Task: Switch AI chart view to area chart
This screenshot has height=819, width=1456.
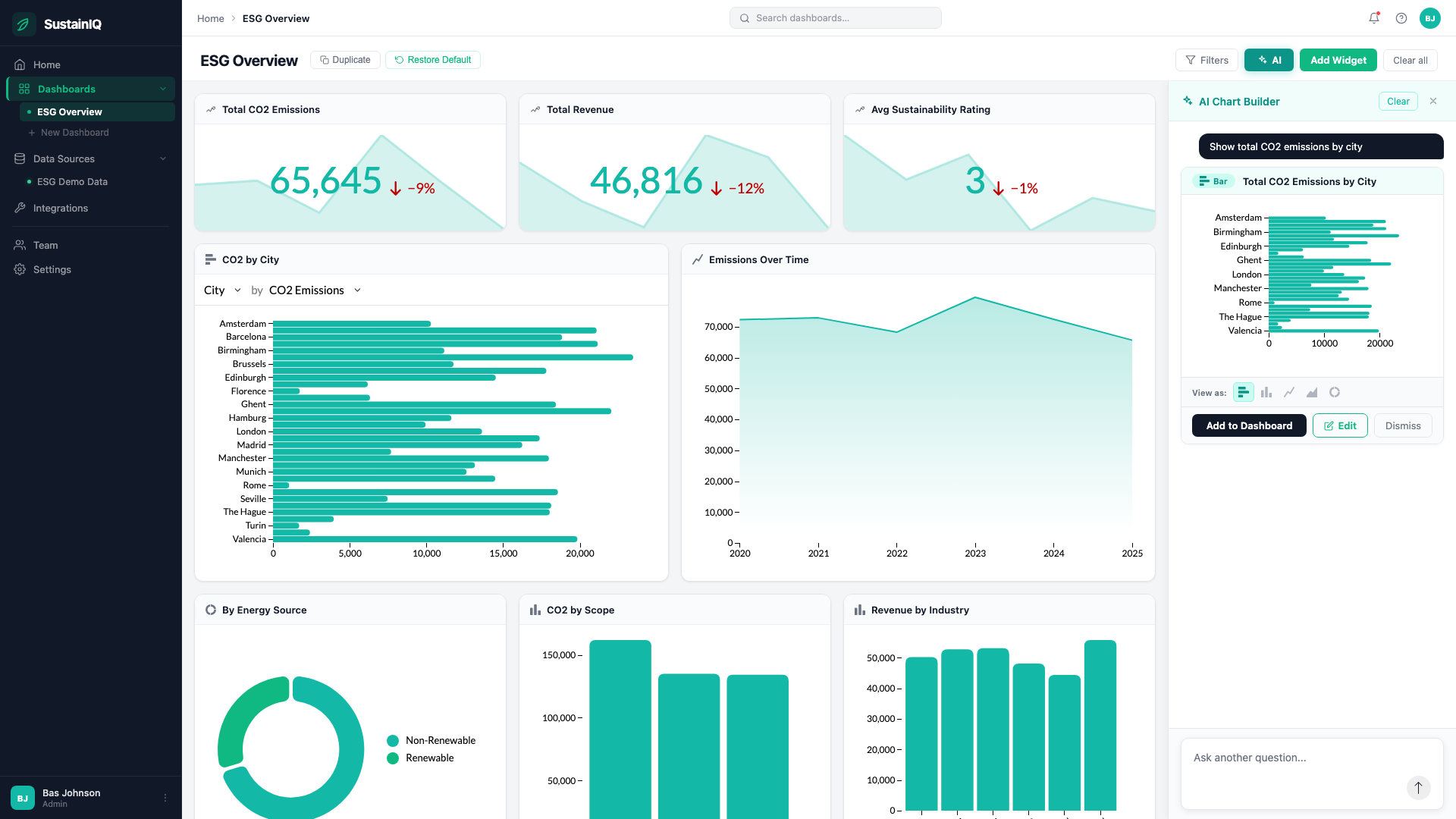Action: point(1312,392)
